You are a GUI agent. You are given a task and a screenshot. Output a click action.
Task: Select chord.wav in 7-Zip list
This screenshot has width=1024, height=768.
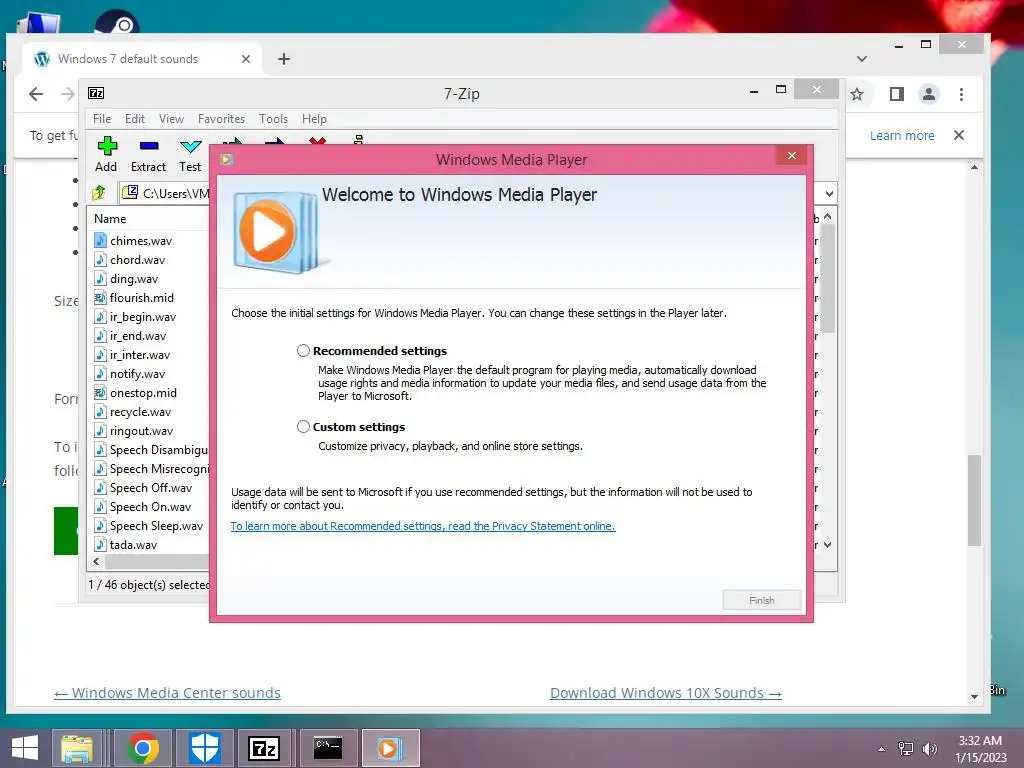[x=137, y=260]
